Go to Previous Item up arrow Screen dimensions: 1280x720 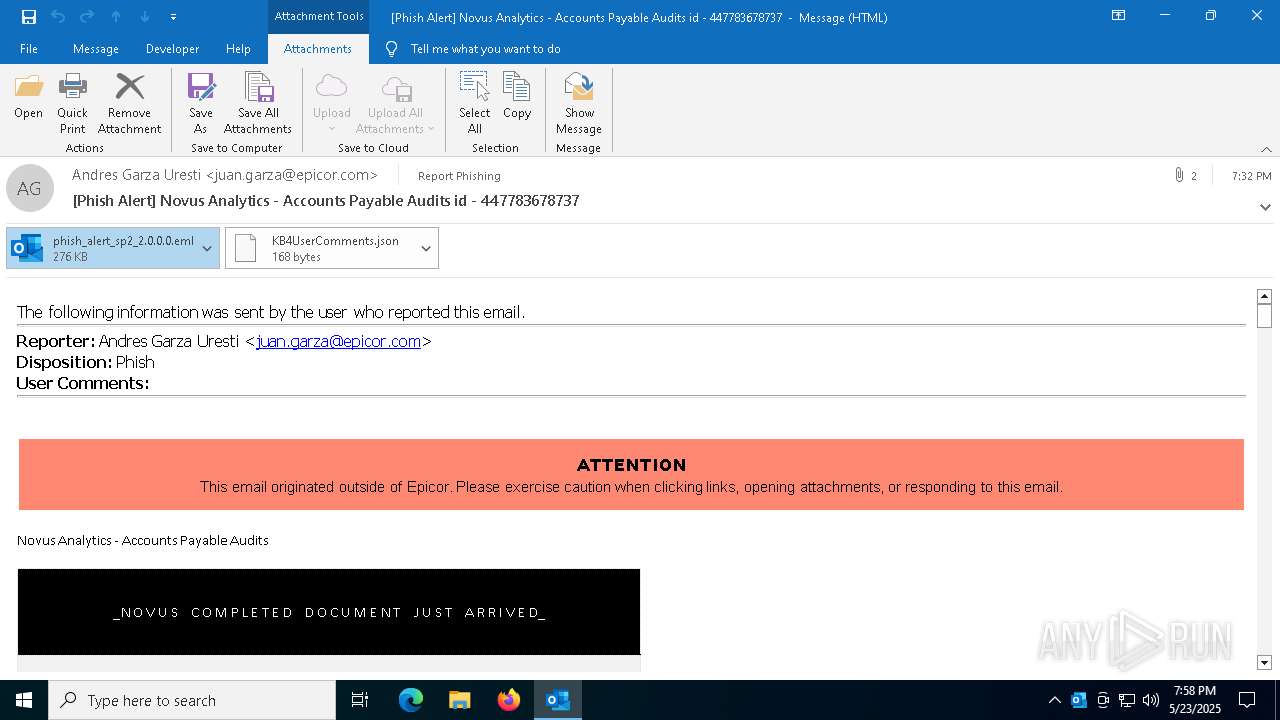coord(116,17)
